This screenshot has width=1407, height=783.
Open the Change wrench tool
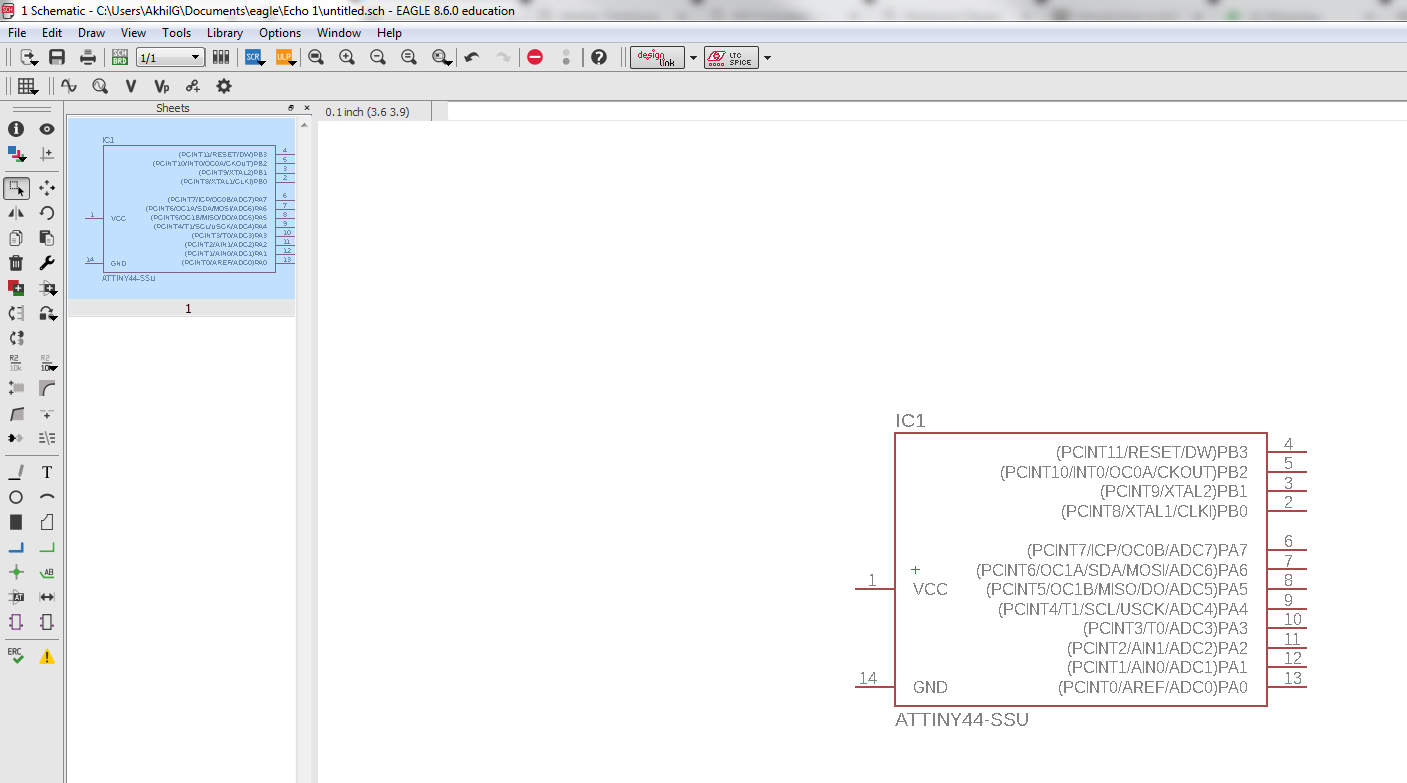click(46, 263)
